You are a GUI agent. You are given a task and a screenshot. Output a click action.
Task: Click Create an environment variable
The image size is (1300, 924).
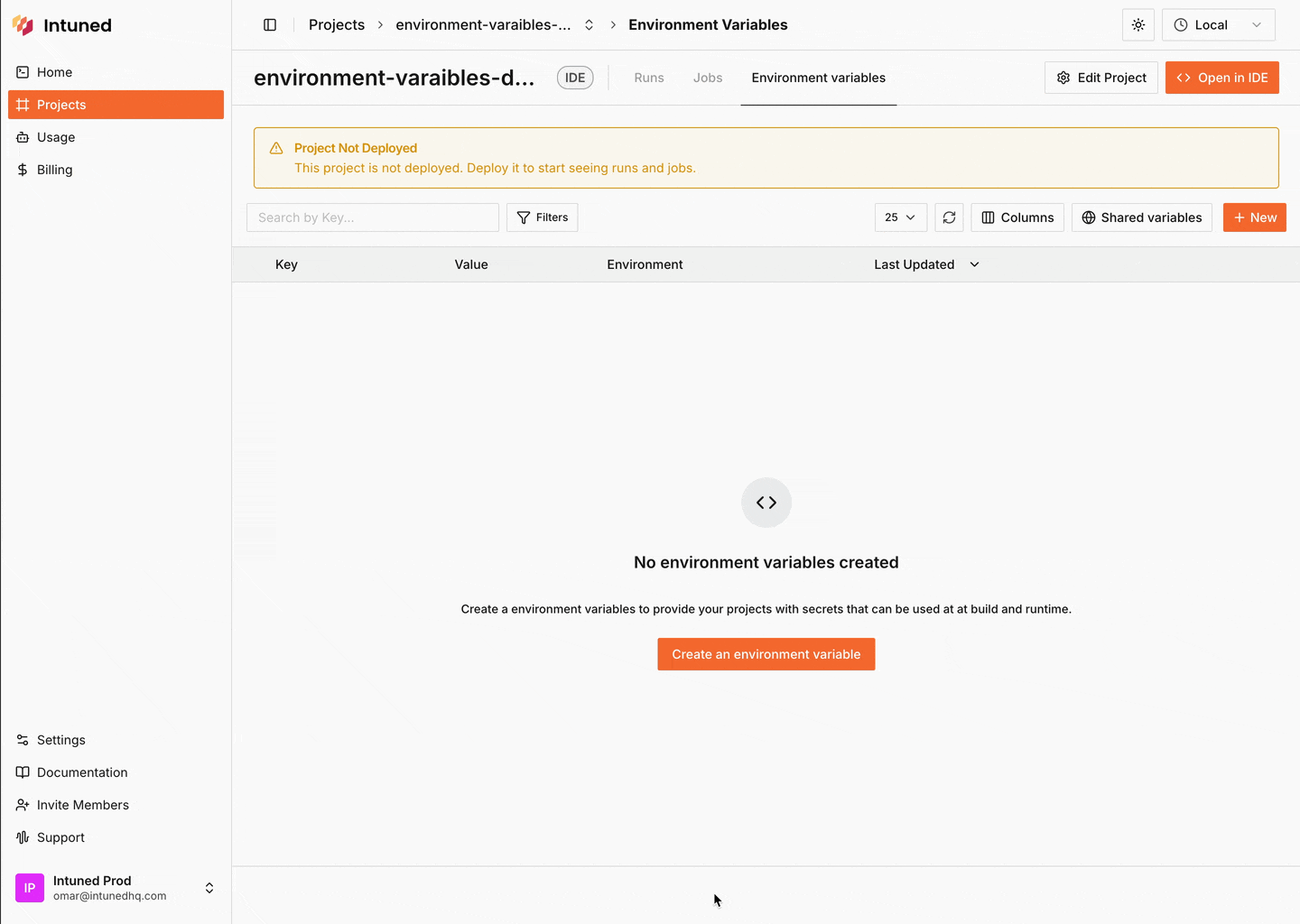point(766,654)
